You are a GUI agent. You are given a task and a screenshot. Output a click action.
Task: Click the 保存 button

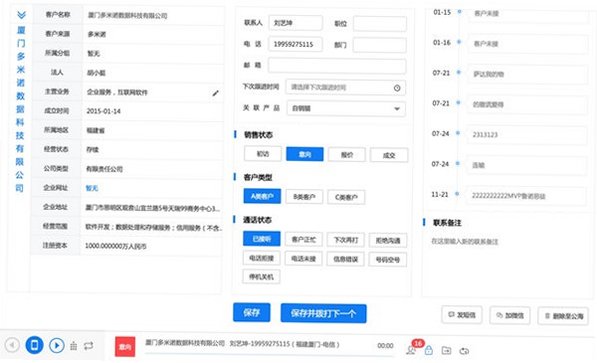[x=252, y=312]
